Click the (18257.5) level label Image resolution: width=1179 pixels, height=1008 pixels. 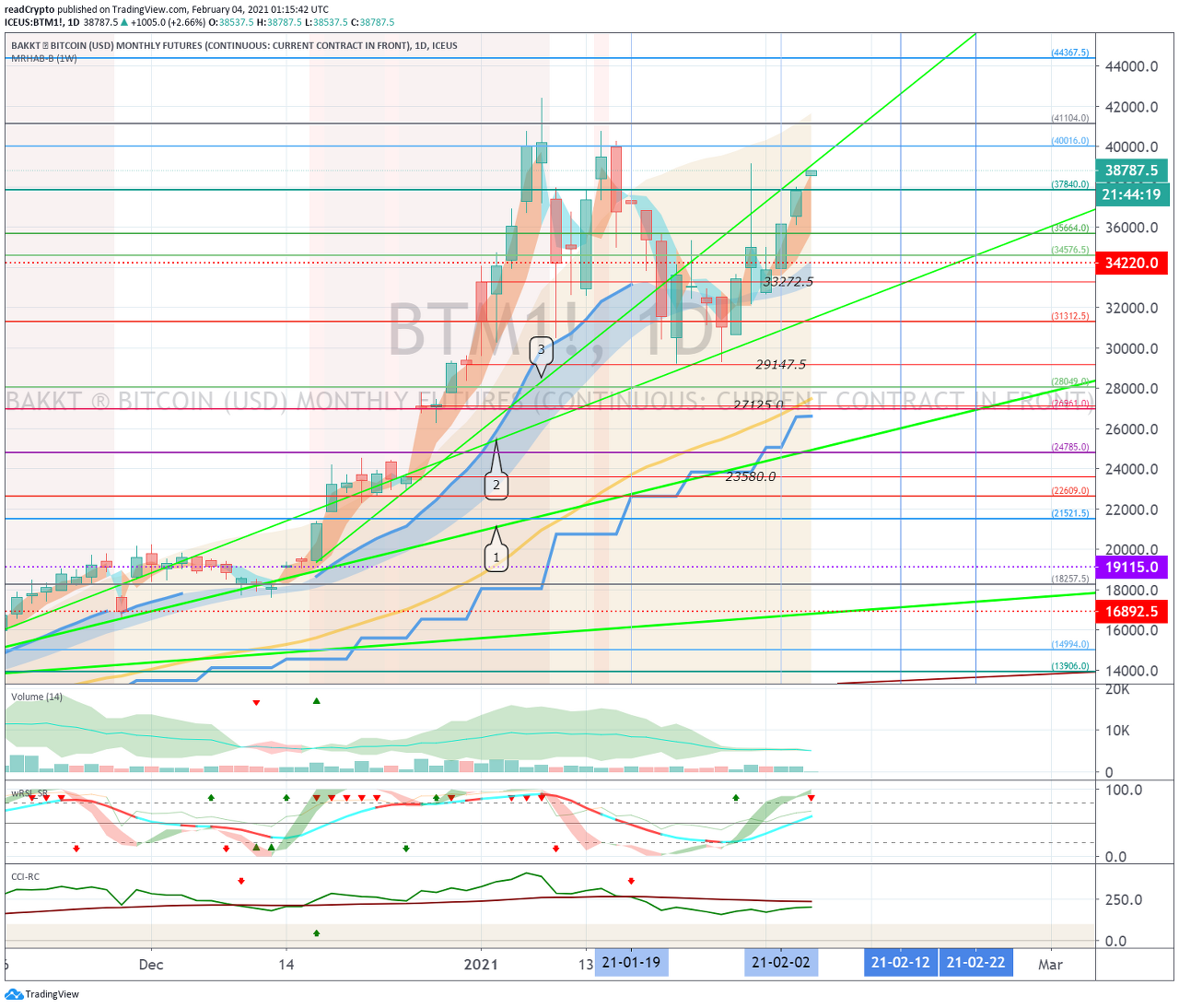(1069, 579)
